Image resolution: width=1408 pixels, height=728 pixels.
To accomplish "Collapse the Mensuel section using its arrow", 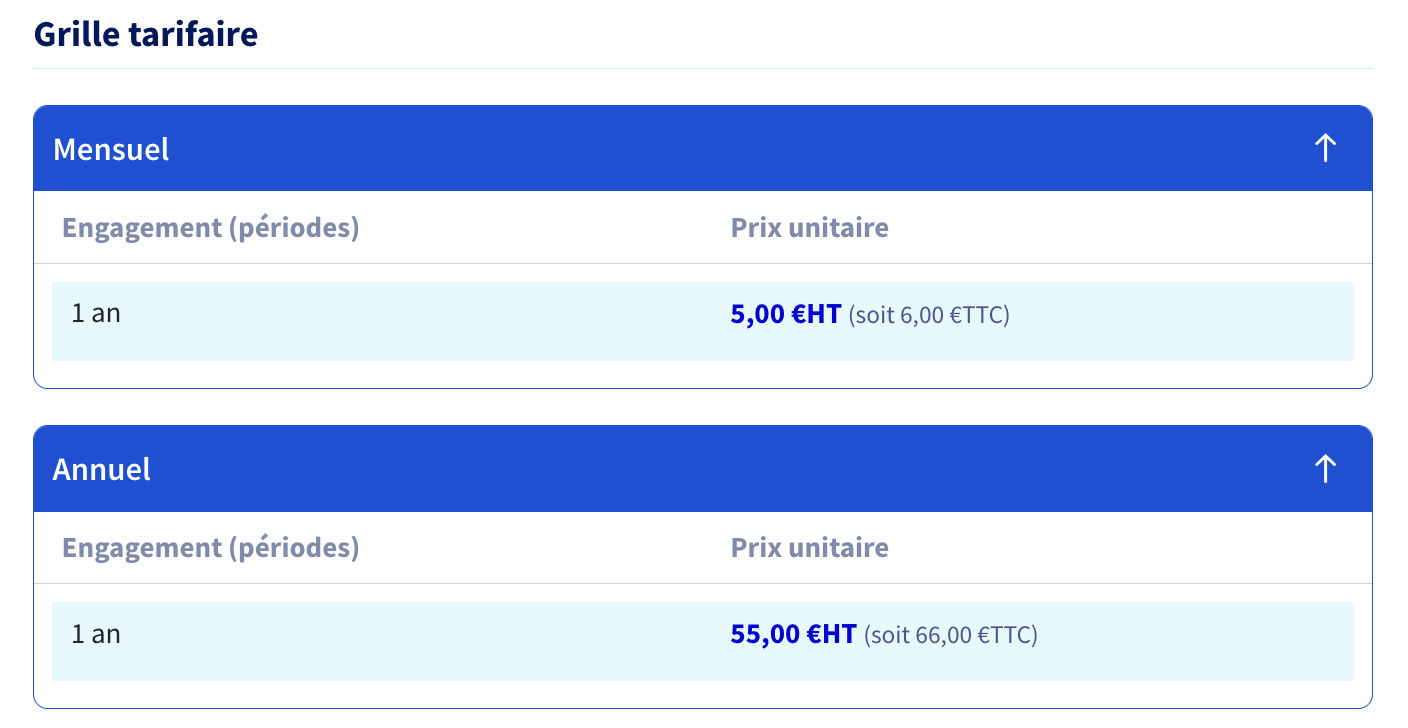I will pos(1325,148).
